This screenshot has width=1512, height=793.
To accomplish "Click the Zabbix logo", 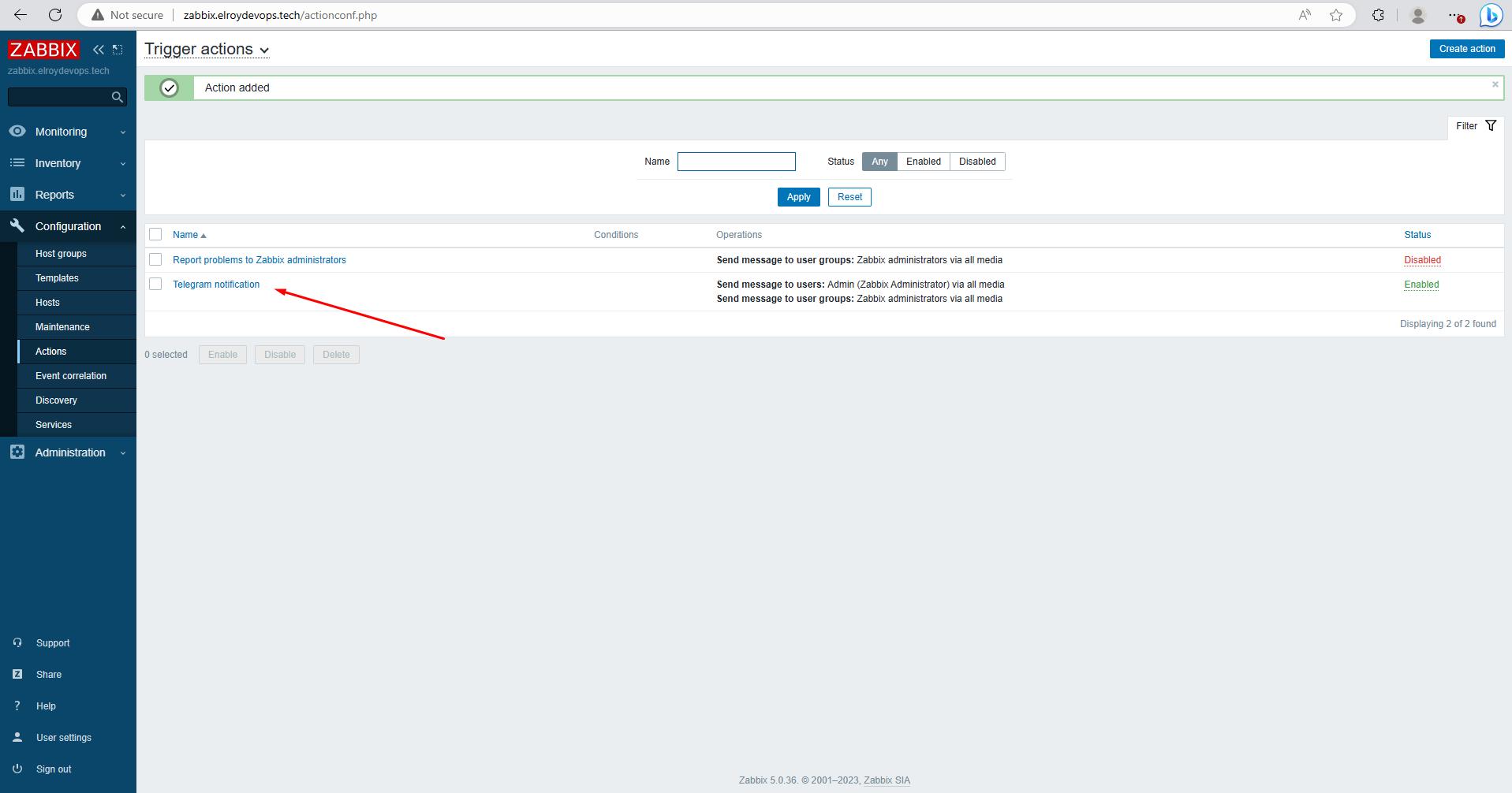I will pyautogui.click(x=43, y=50).
